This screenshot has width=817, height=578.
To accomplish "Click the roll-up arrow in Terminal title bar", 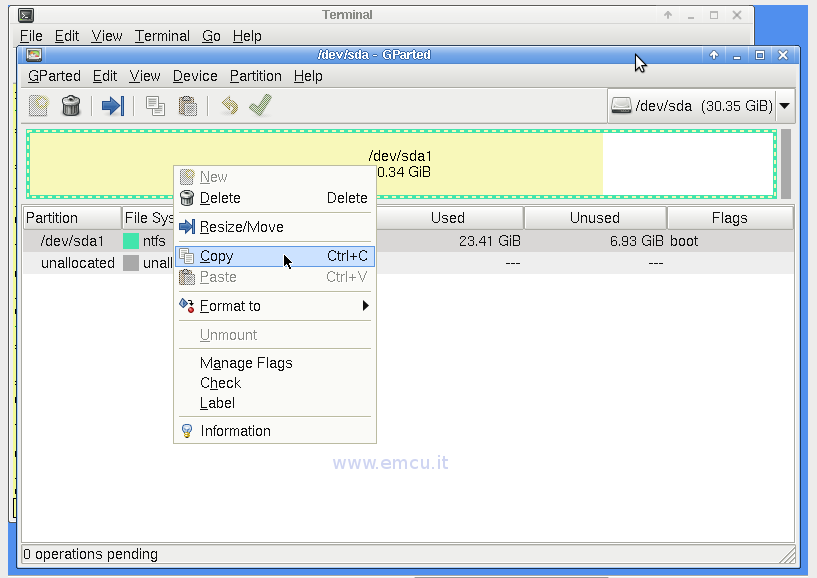I will point(668,15).
